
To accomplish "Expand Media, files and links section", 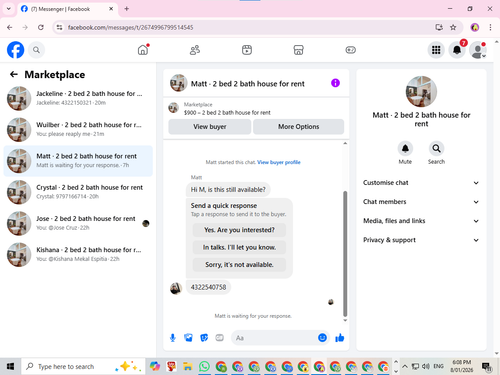I will pos(421,221).
